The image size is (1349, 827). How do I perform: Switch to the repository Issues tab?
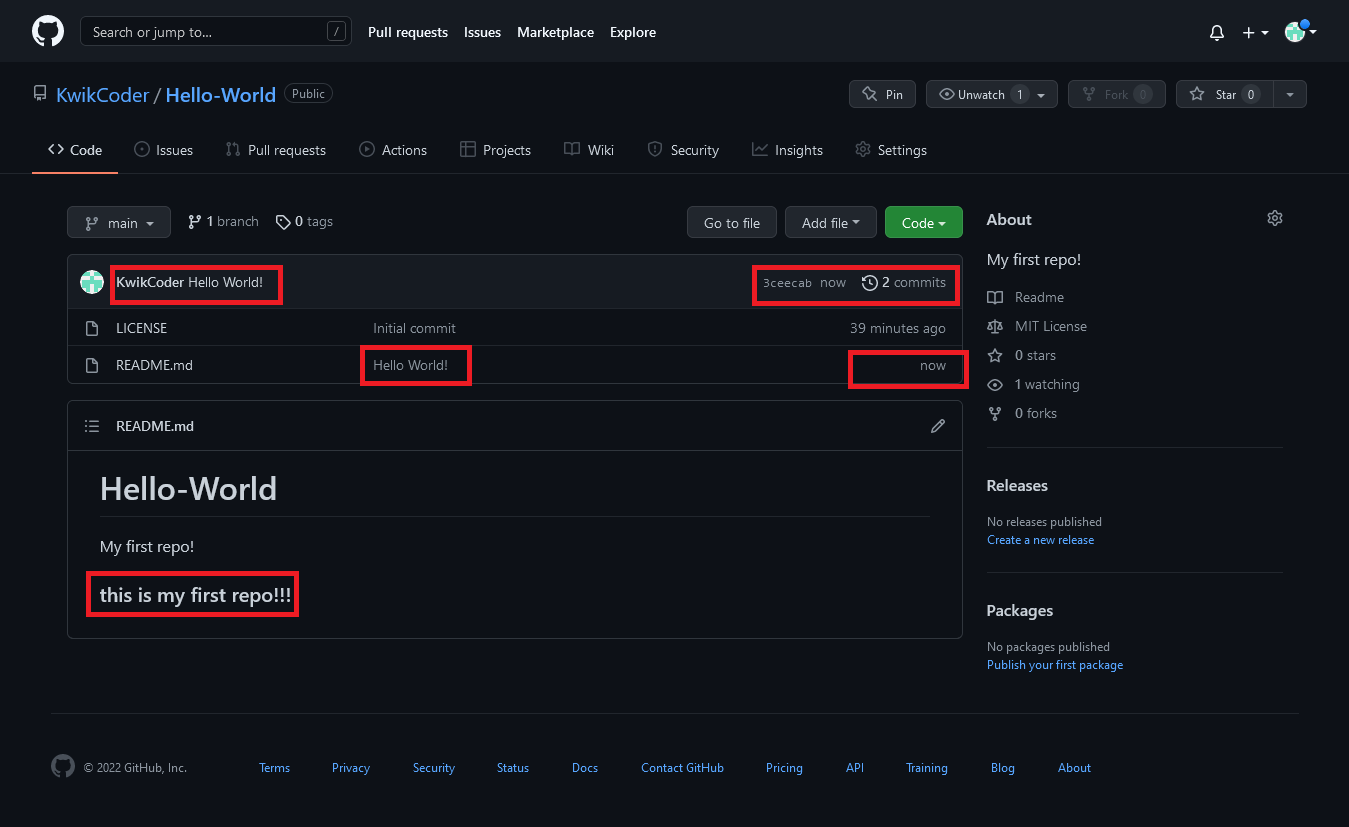coord(164,150)
